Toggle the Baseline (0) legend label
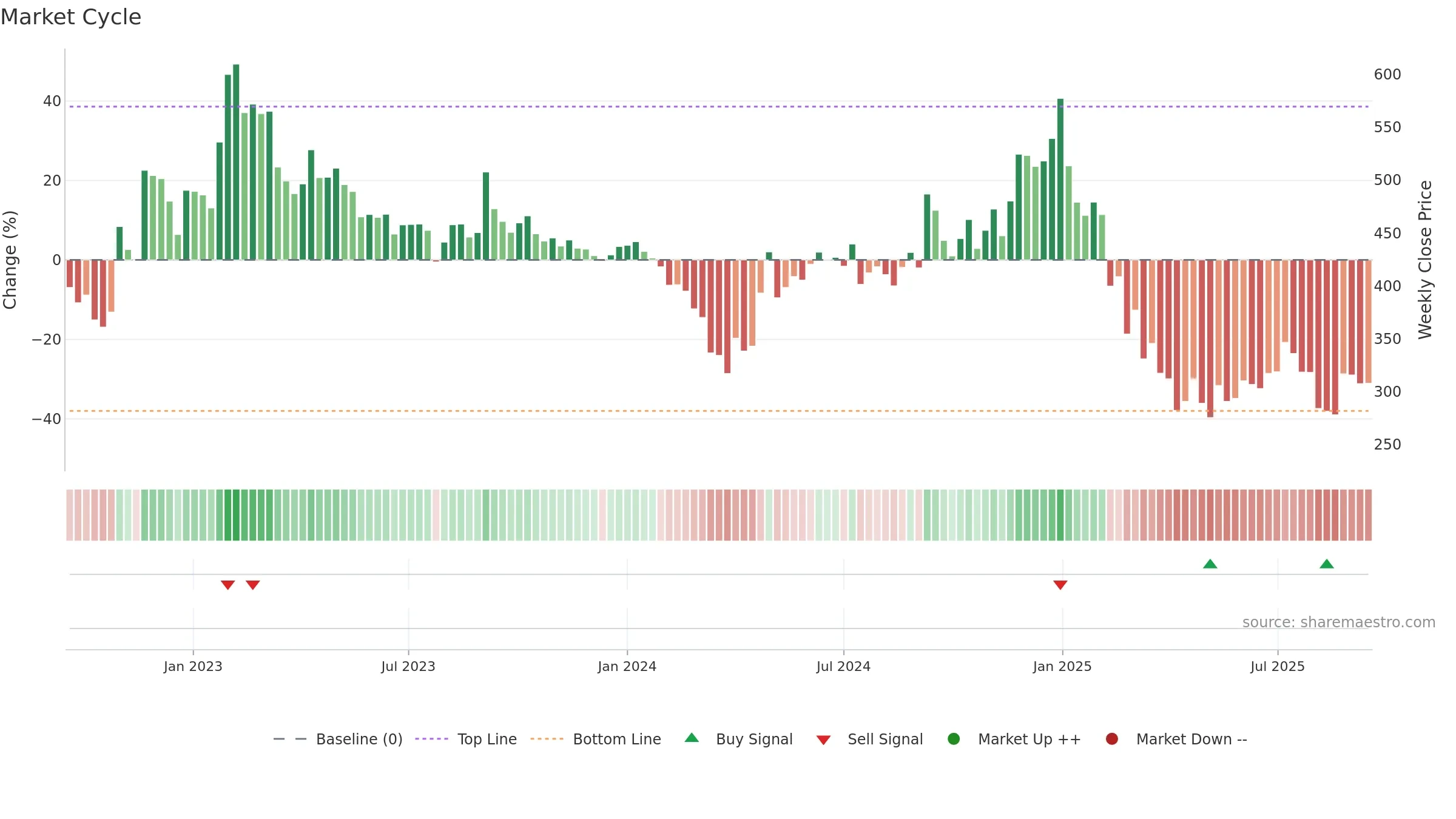The image size is (1456, 819). click(x=359, y=739)
